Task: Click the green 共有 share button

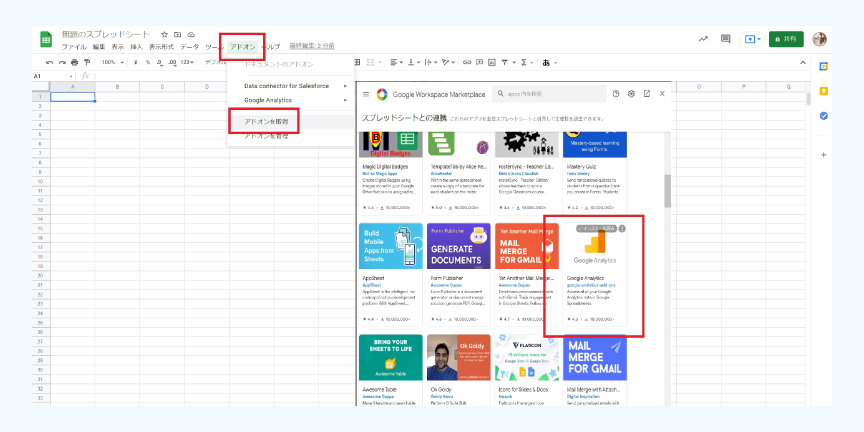Action: (786, 39)
